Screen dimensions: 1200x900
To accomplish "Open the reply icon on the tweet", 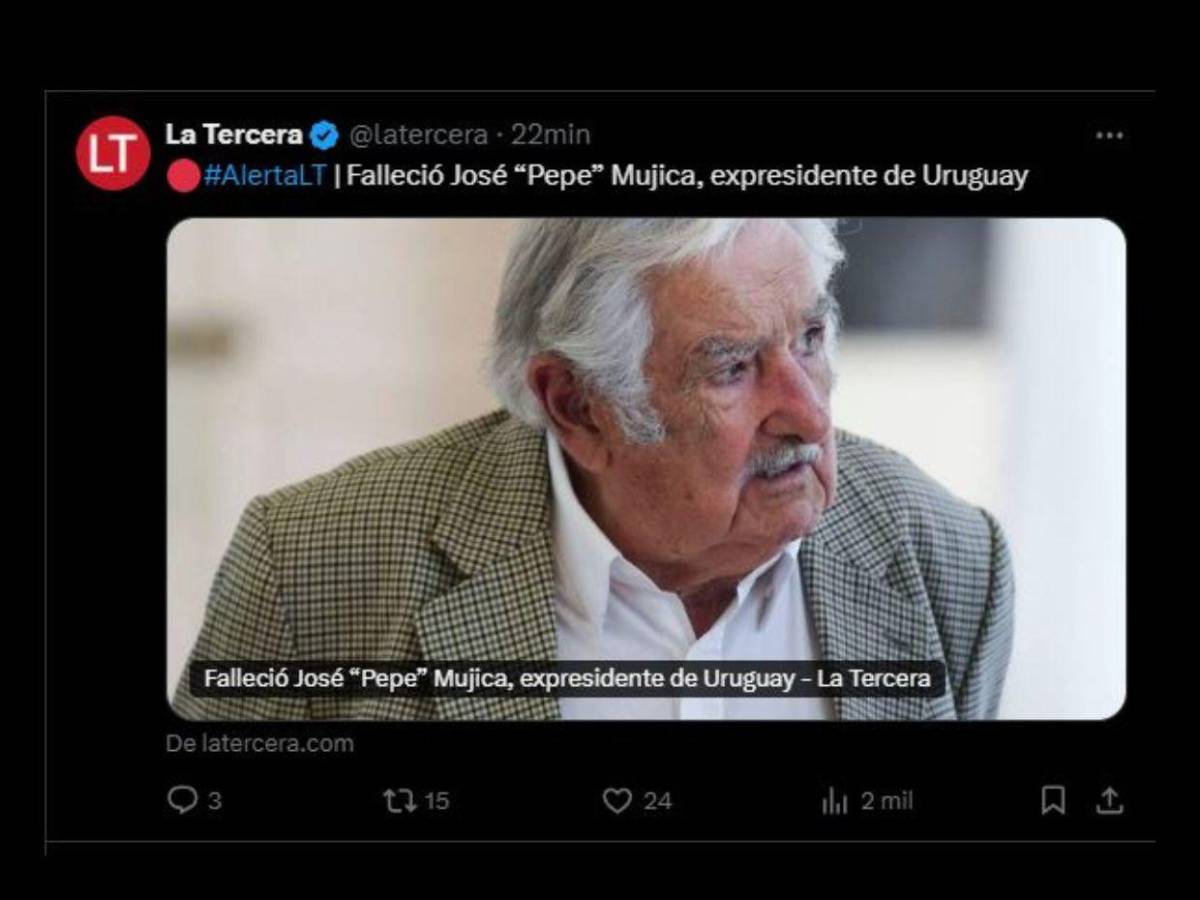I will pos(185,800).
